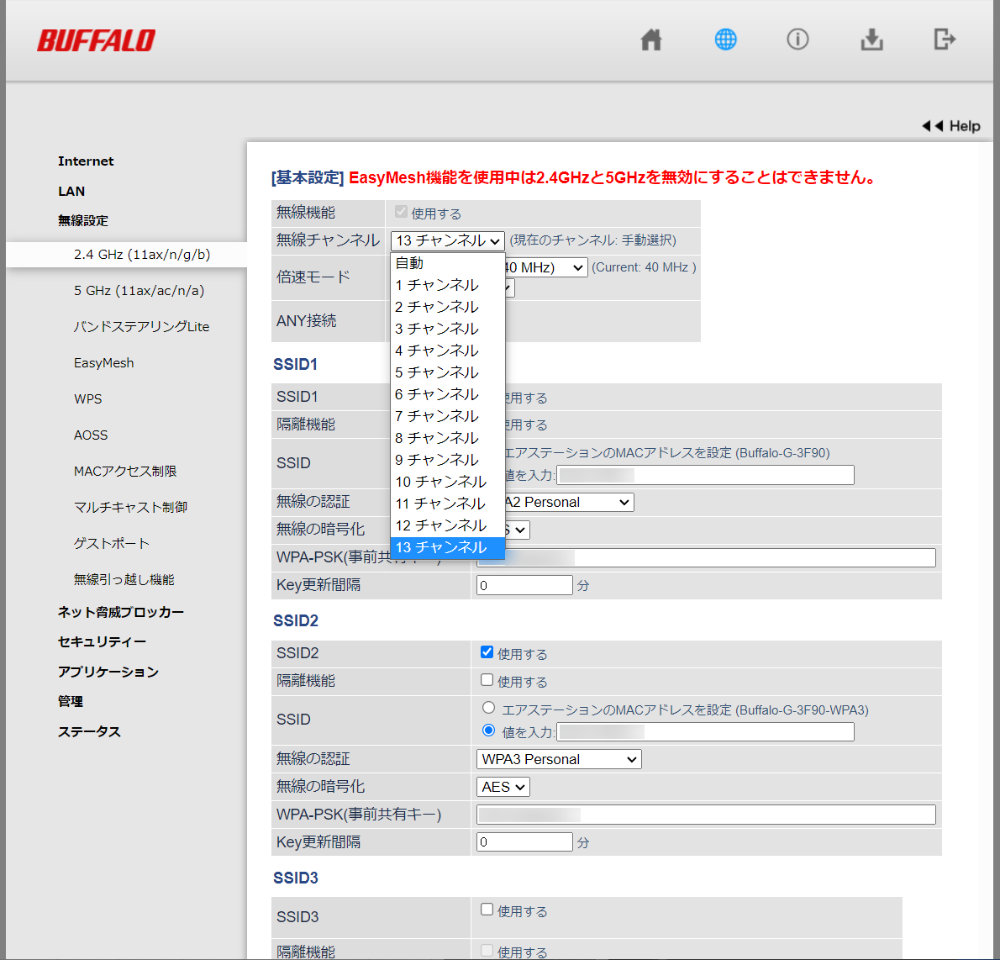This screenshot has height=960, width=1000.
Task: Open セキュリティー section
Action: pos(102,642)
